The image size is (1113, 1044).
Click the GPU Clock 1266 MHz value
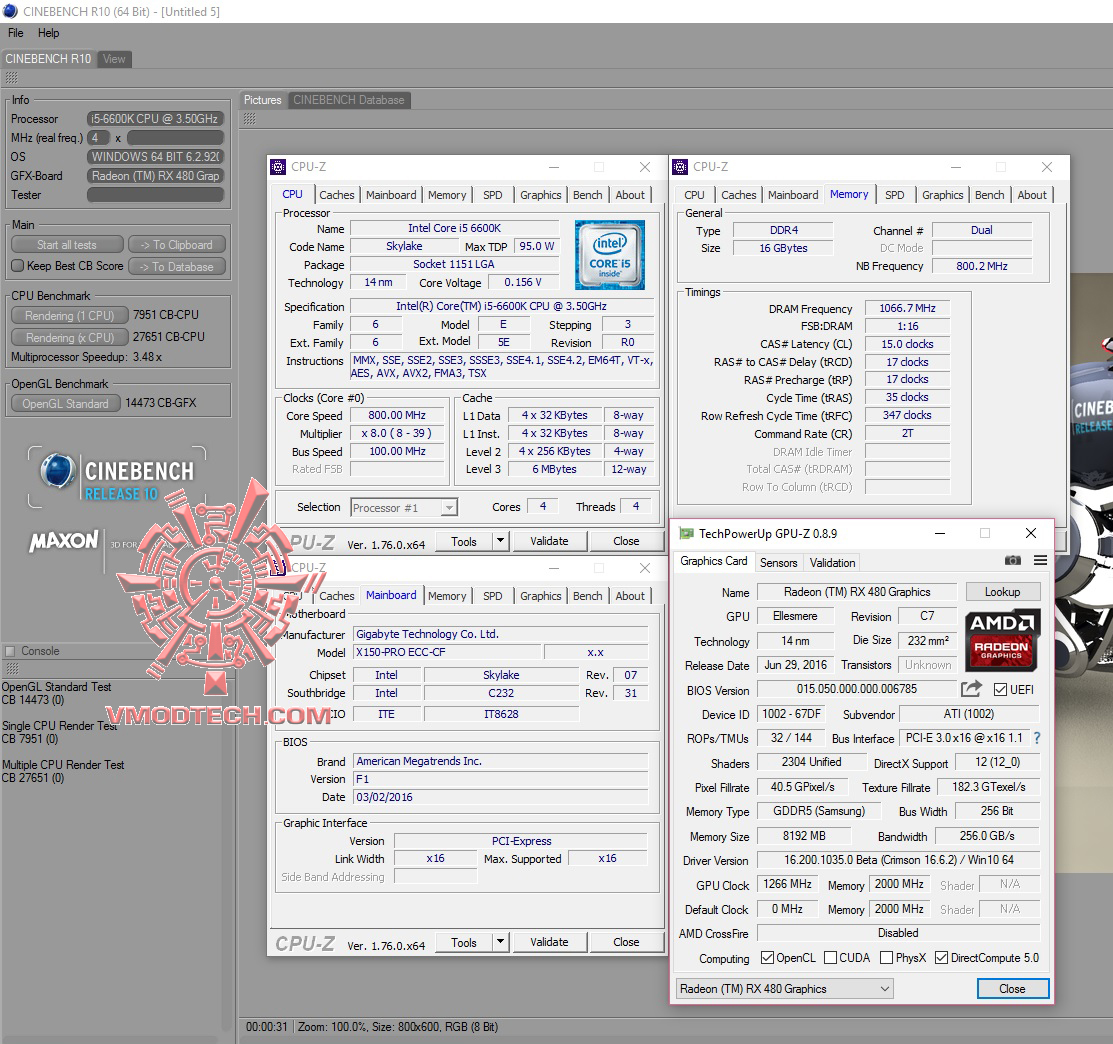point(787,884)
